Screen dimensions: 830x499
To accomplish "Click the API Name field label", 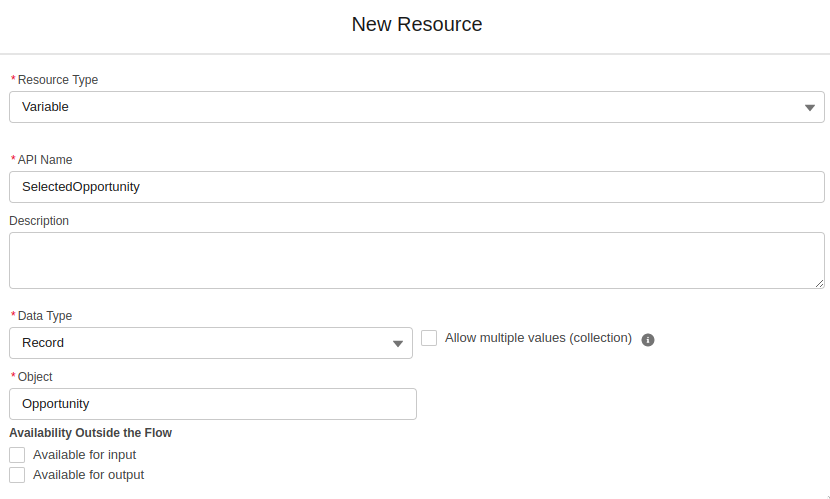I will pos(45,160).
